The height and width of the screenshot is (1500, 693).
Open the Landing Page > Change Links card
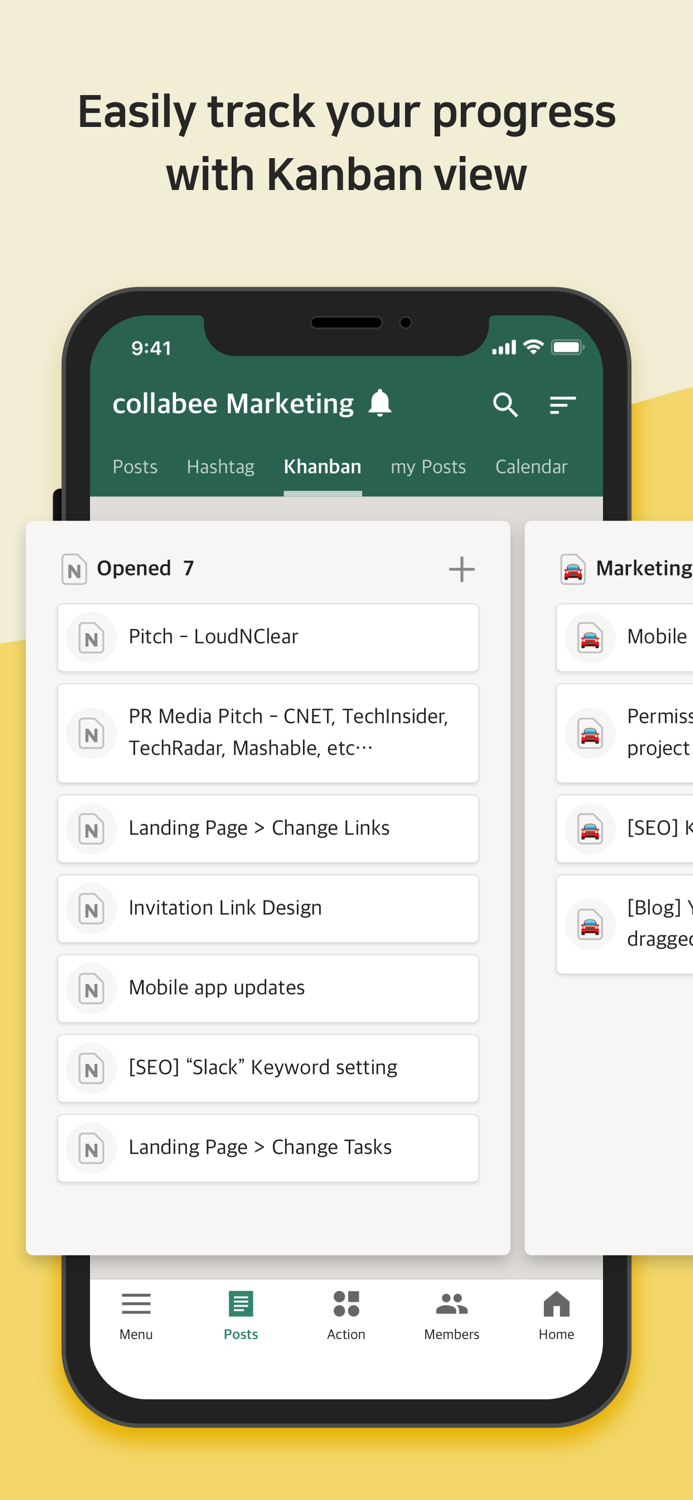click(267, 828)
